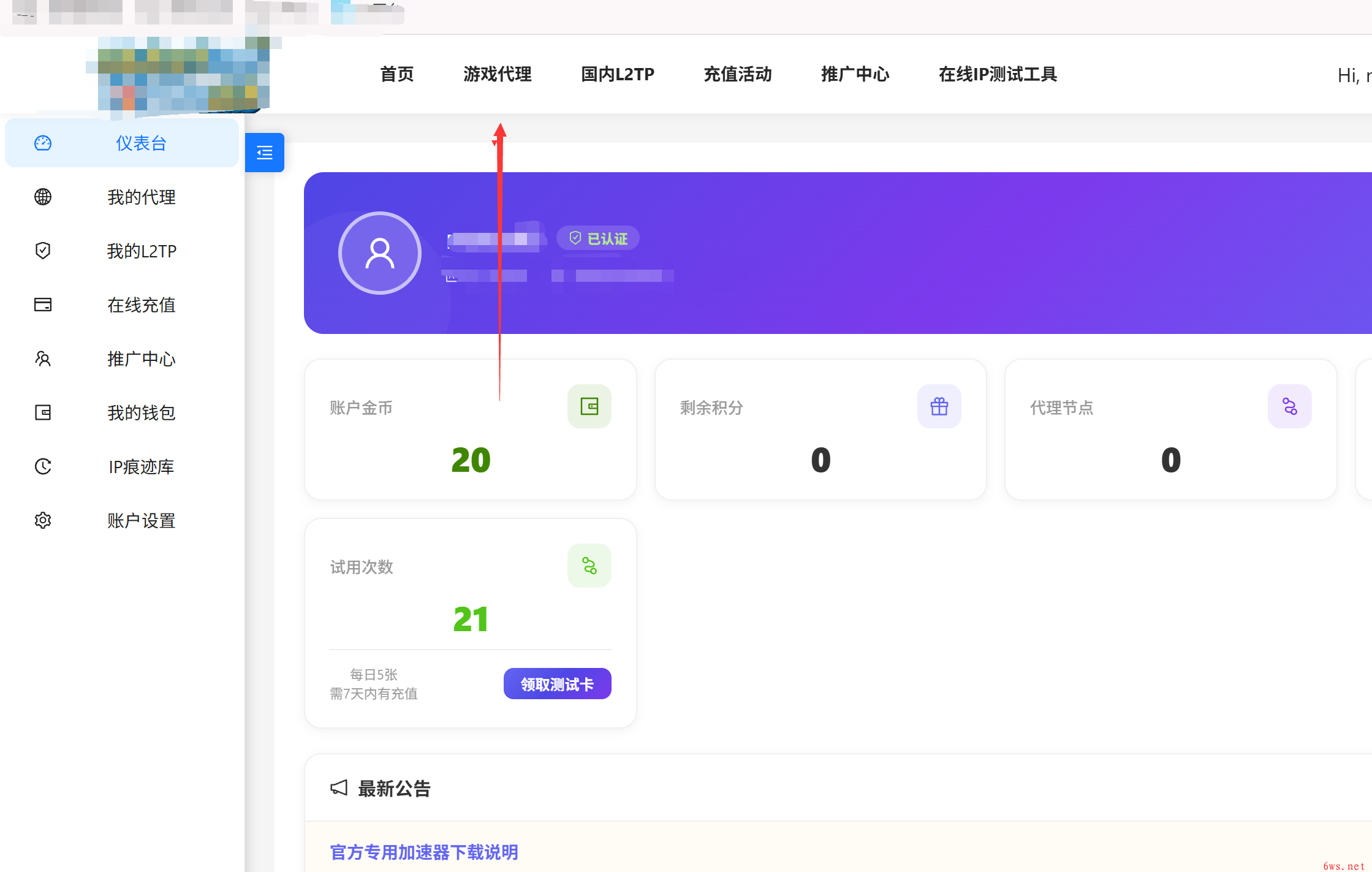
Task: Click the green wallet icon in 账户金币 card
Action: point(589,406)
